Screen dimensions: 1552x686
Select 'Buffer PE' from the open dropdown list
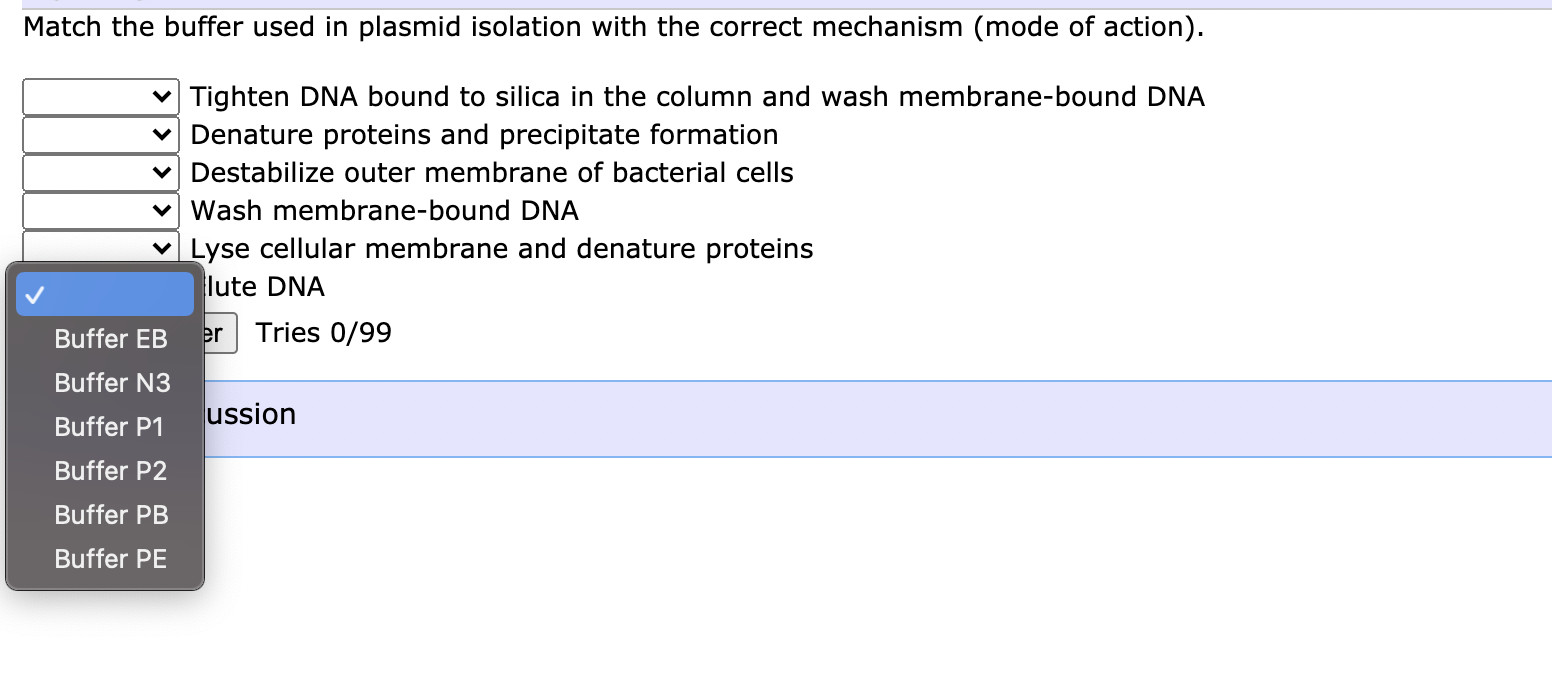tap(110, 558)
